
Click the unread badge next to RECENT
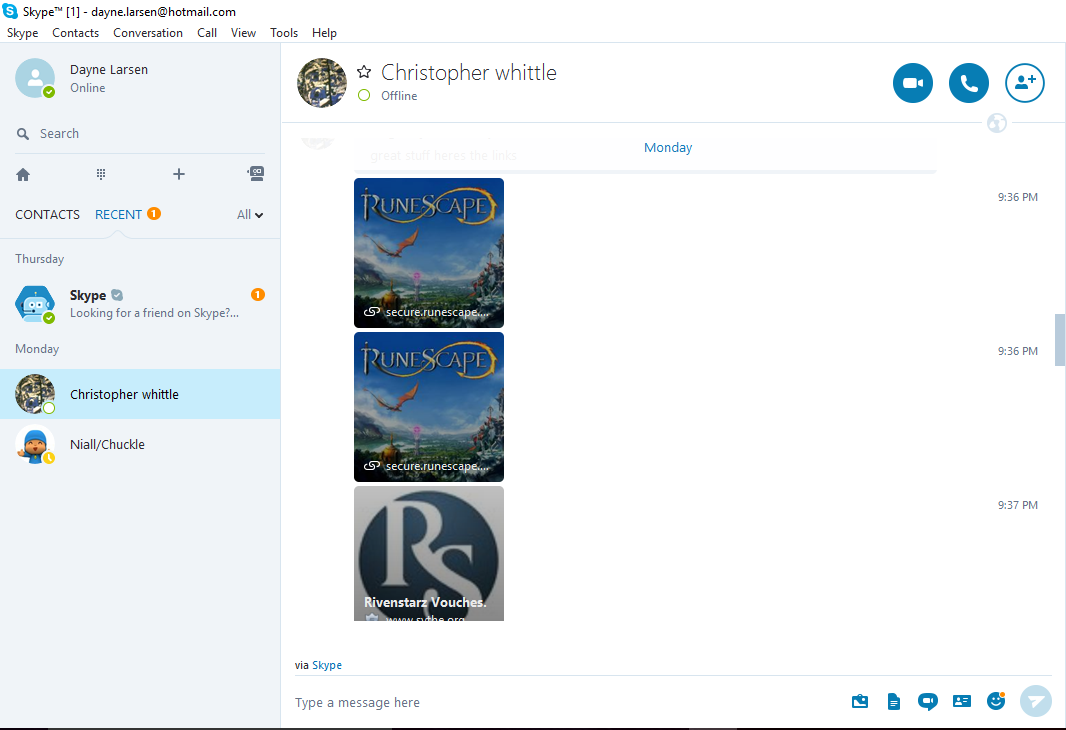point(154,213)
